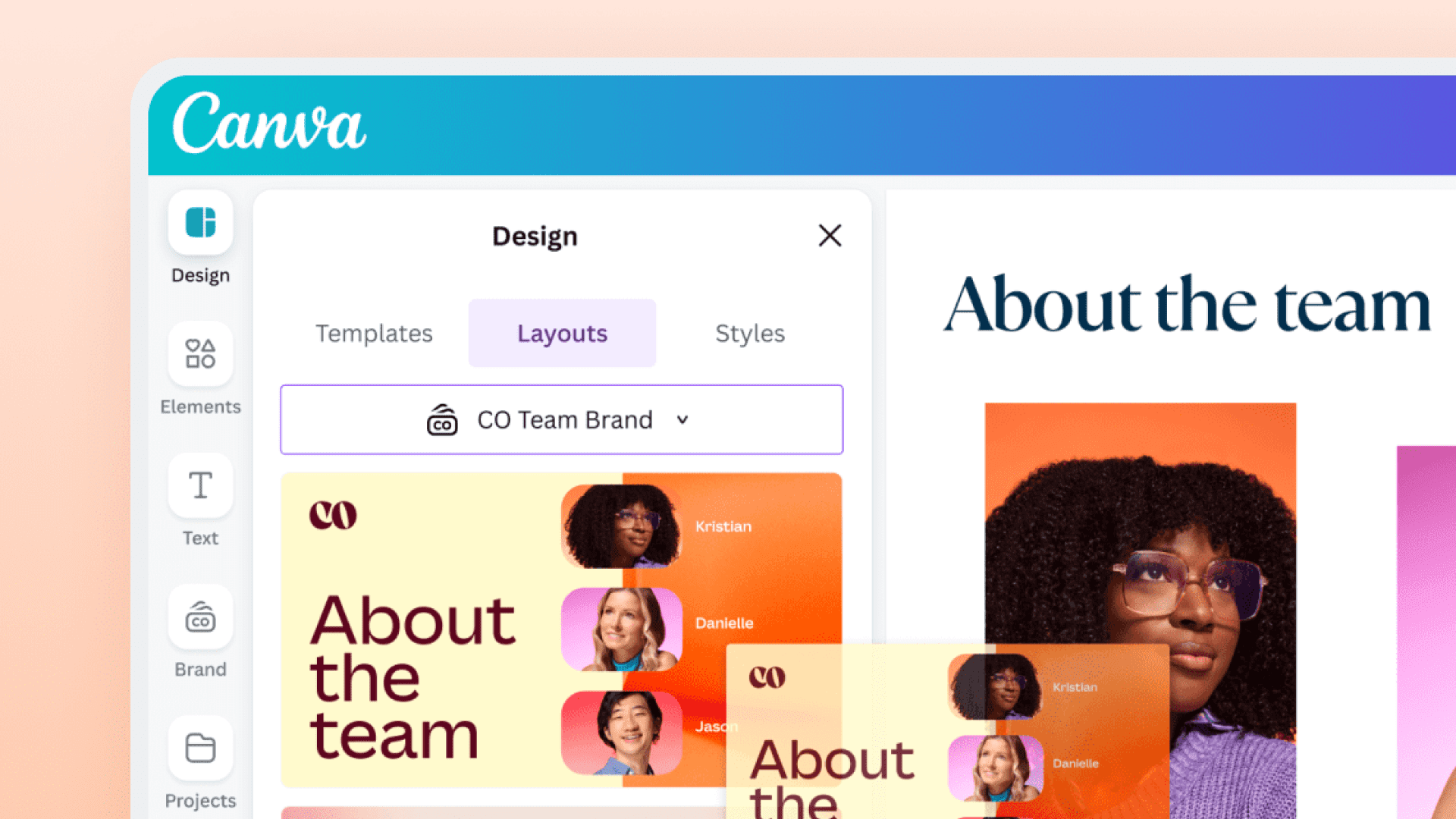Image resolution: width=1456 pixels, height=819 pixels.
Task: Open the Projects folder icon
Action: pos(200,748)
